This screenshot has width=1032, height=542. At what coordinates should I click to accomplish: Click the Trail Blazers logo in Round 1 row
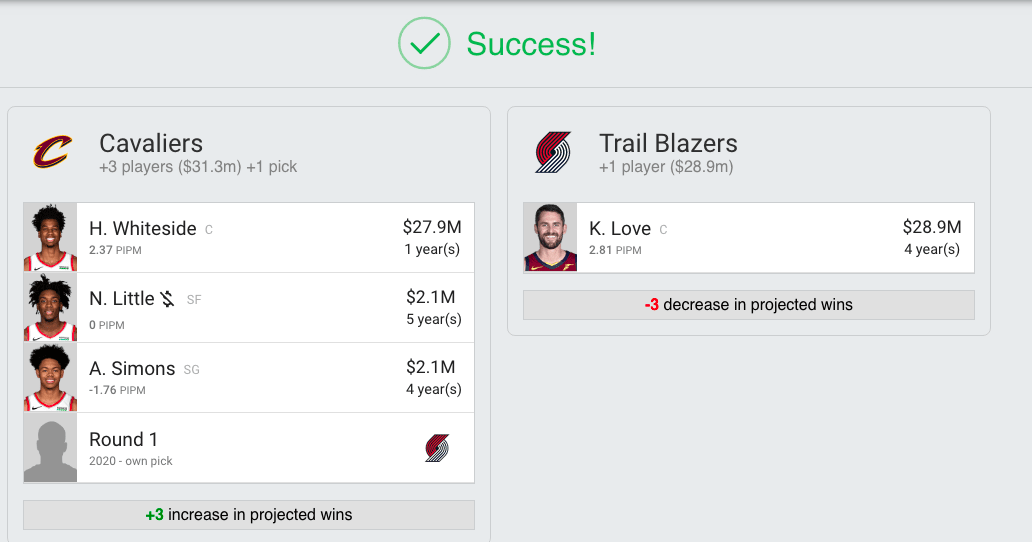point(437,448)
